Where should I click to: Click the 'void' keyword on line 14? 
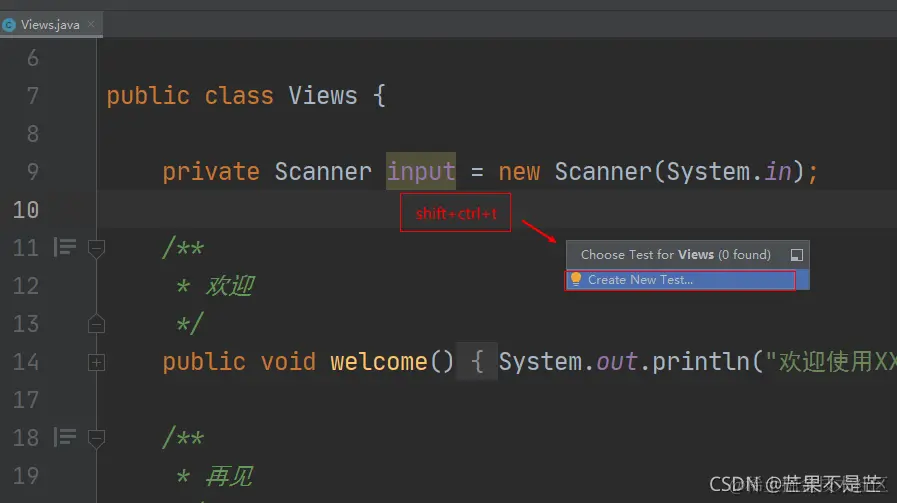(288, 362)
